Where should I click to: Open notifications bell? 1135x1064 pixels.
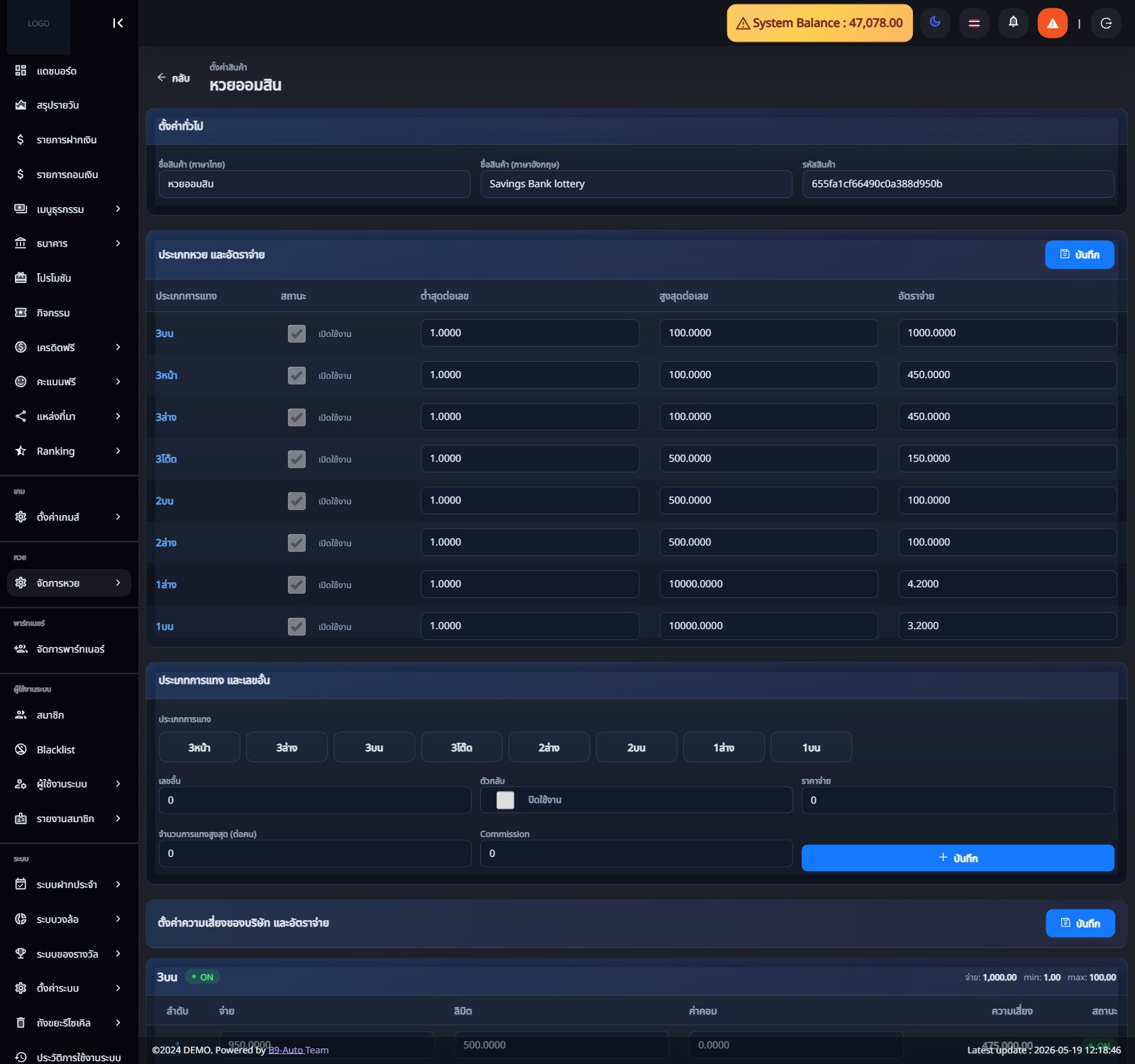[1013, 23]
